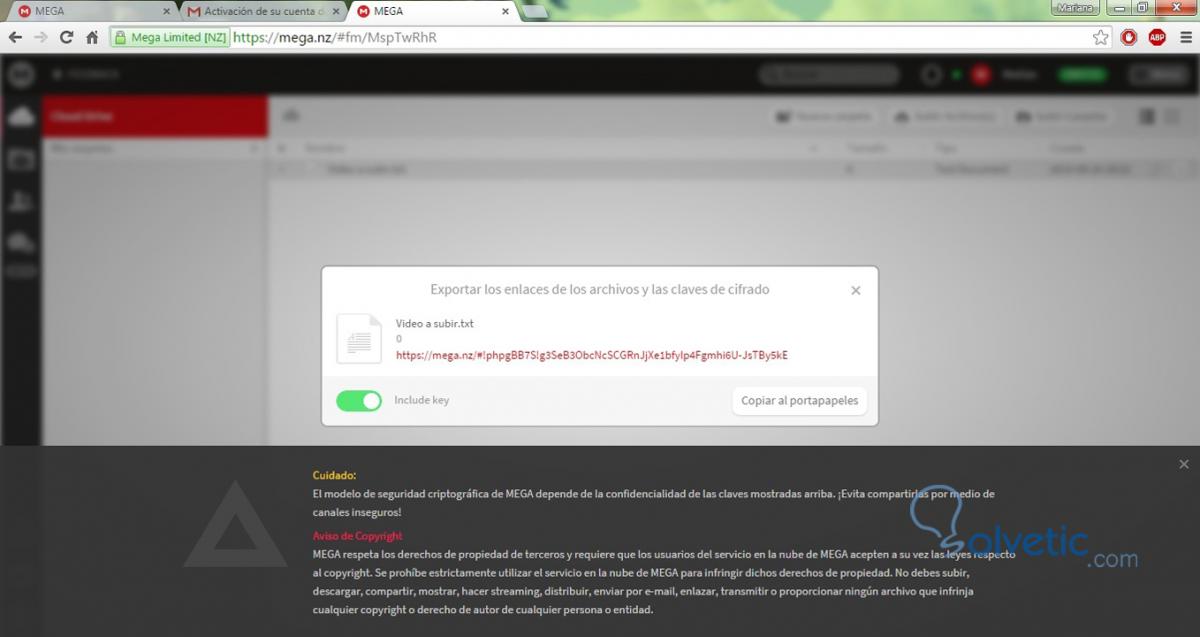Focus the mega.nz address bar
Viewport: 1200px width, 637px height.
(660, 38)
